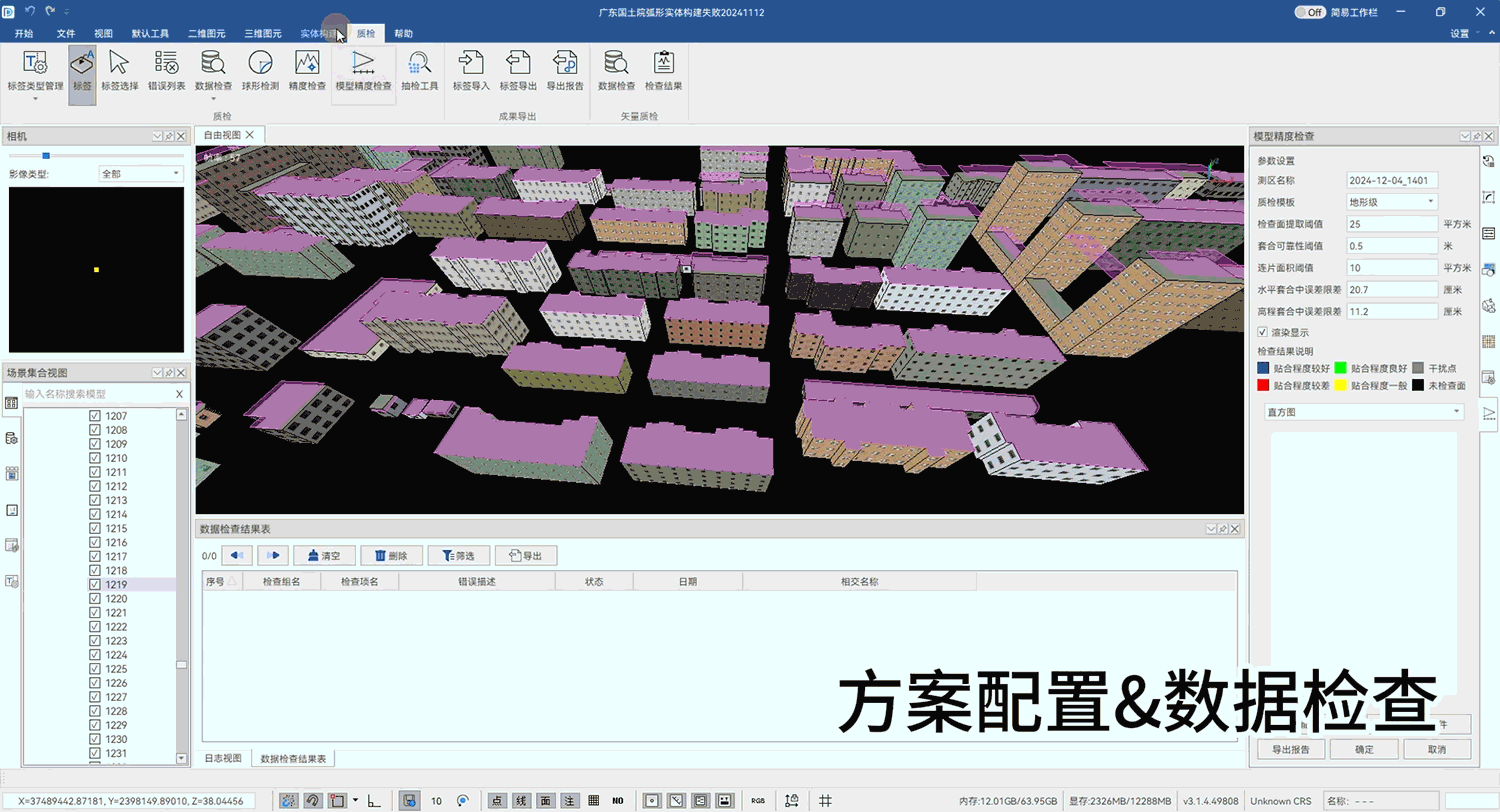The width and height of the screenshot is (1500, 812).
Task: Go to the previous record arrow in 数据检查结果表
Action: click(x=236, y=555)
